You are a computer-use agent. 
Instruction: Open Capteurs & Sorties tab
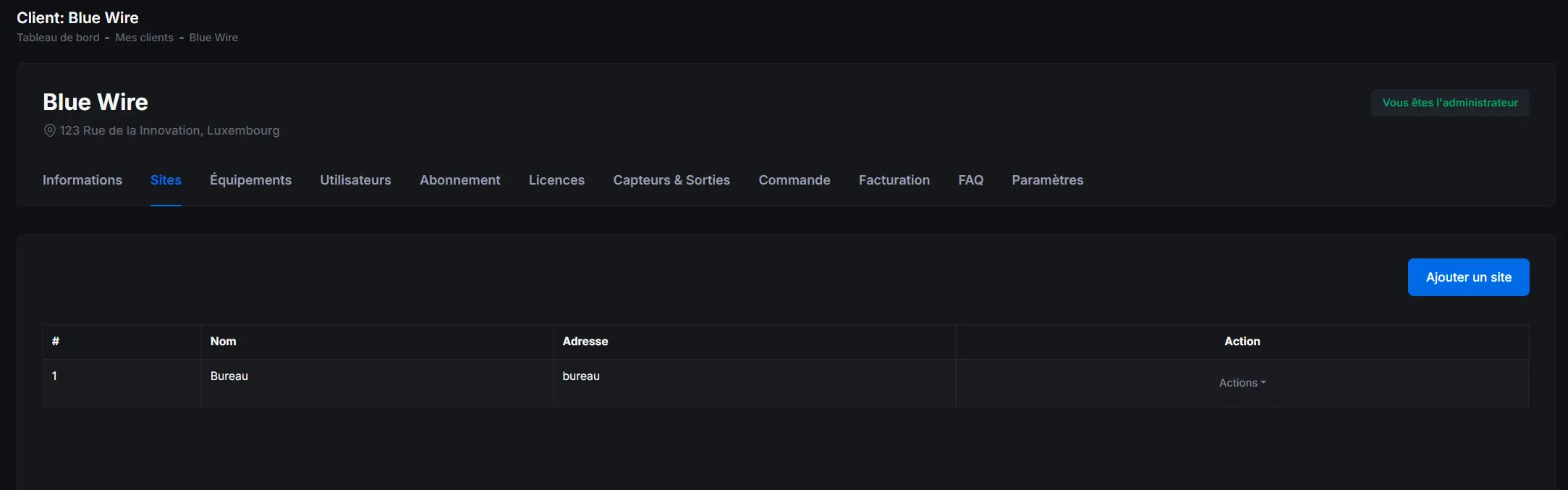click(671, 180)
